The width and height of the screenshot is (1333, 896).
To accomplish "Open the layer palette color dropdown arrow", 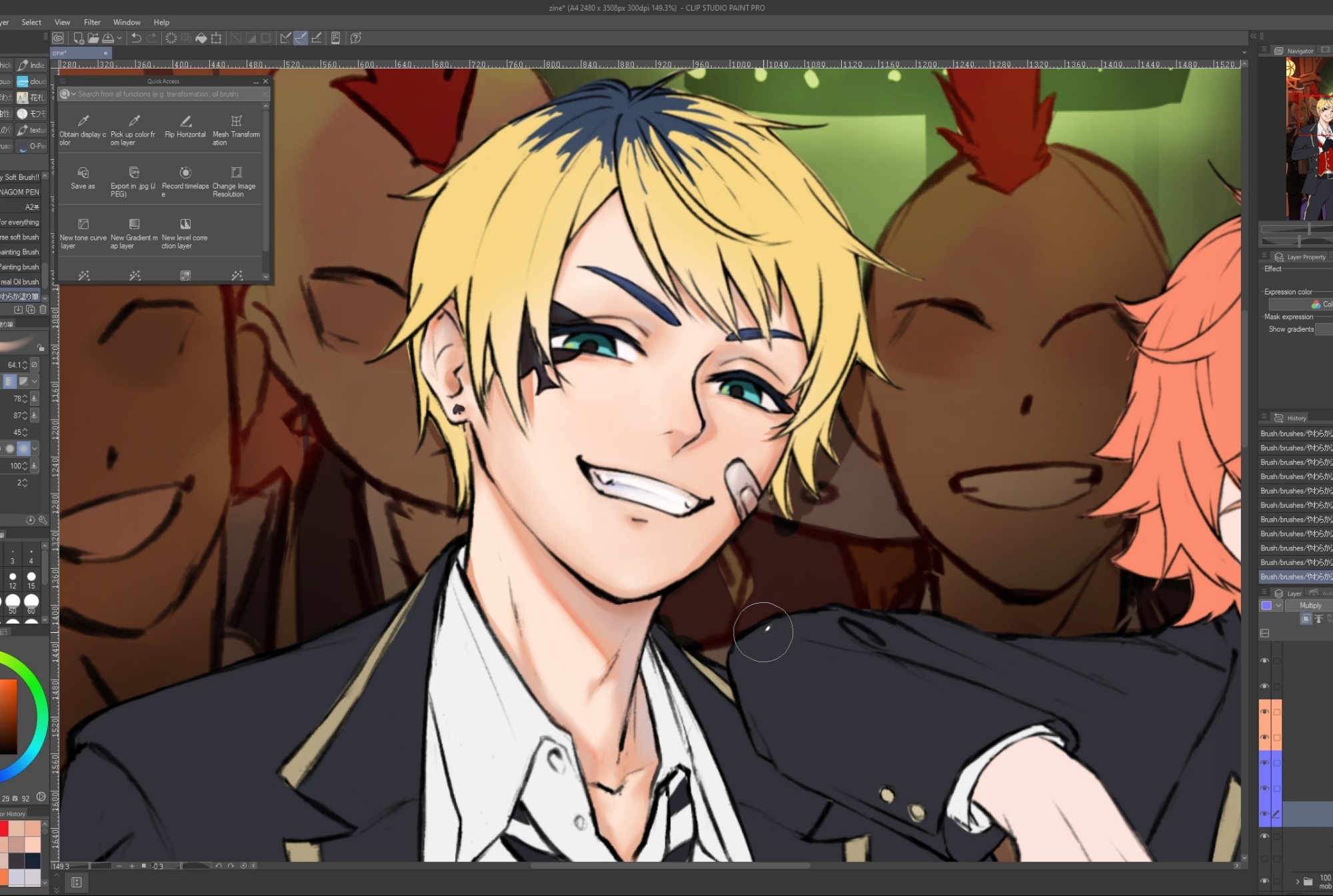I will (1278, 606).
